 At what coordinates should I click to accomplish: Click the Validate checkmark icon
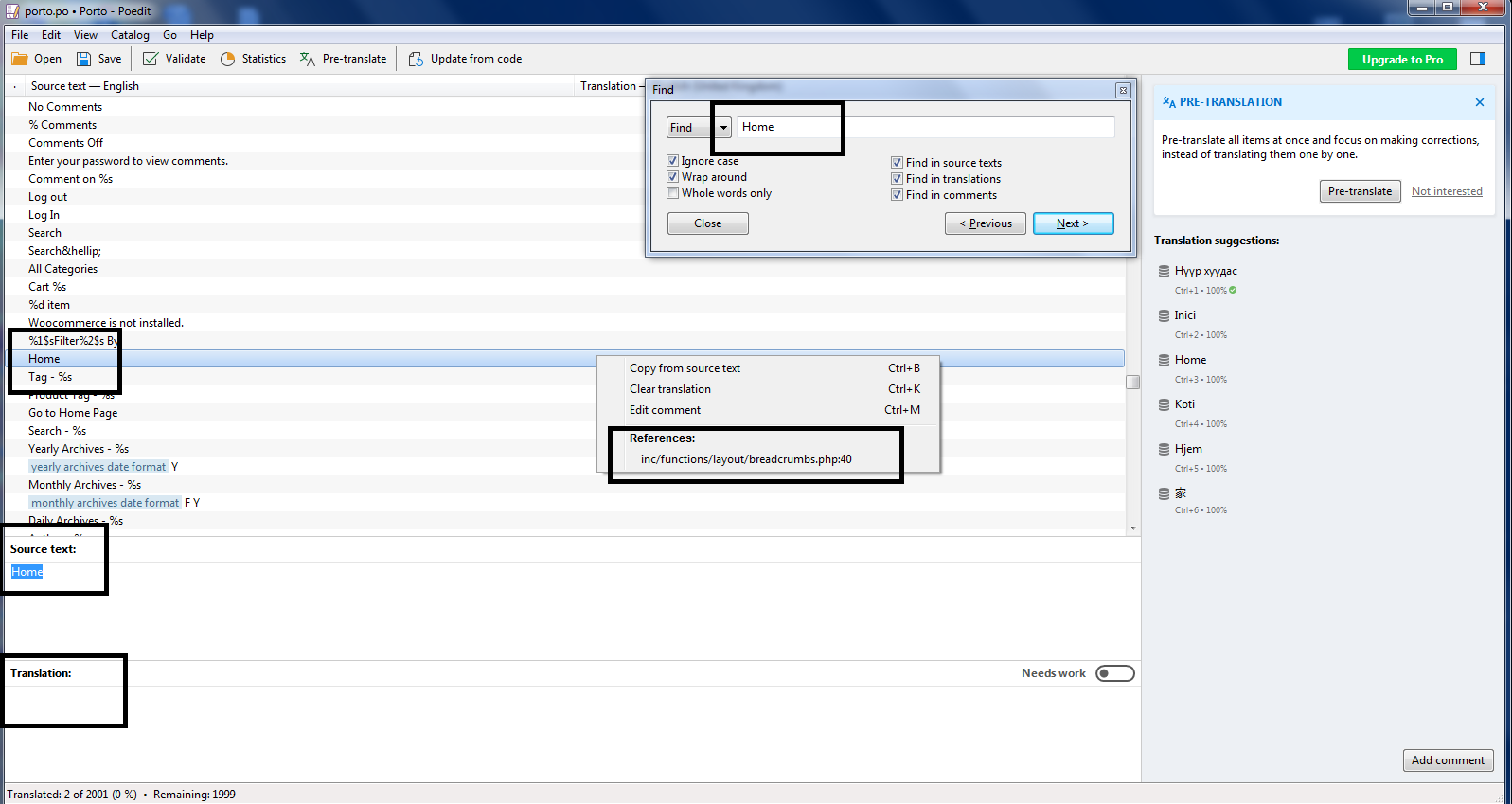[151, 59]
